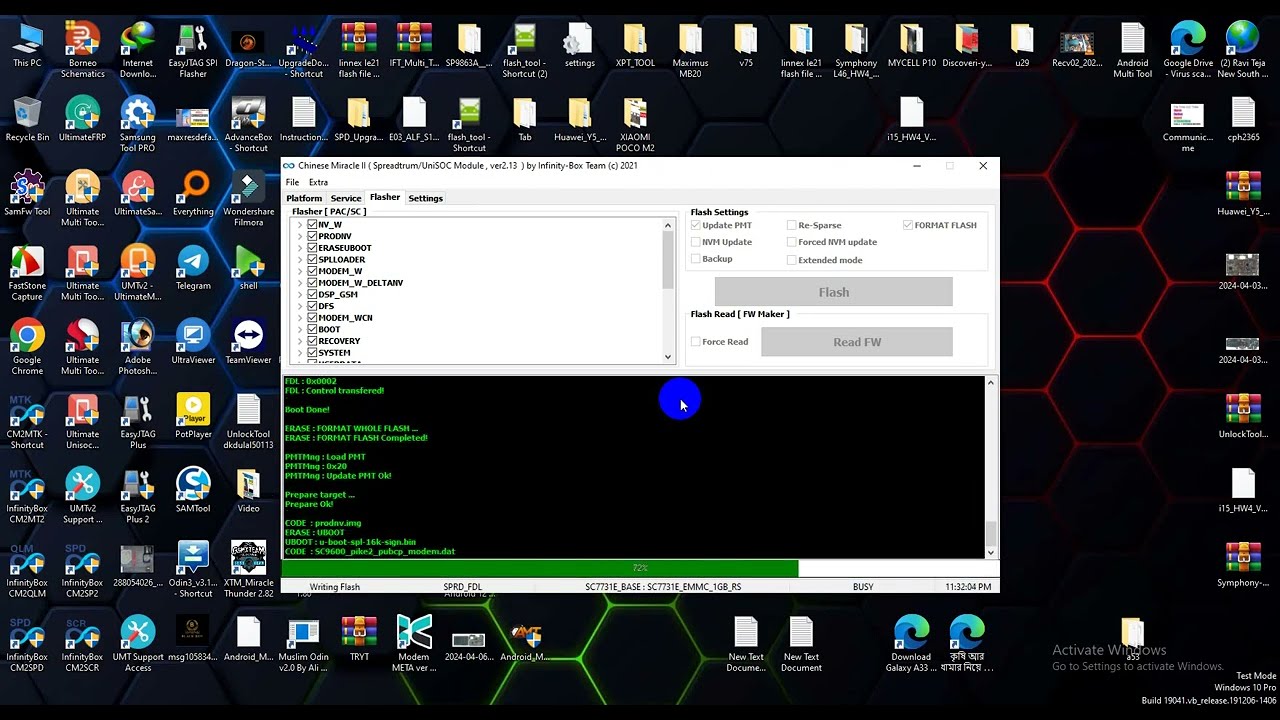This screenshot has width=1280, height=720.
Task: Open the PotPlayer desktop icon
Action: click(x=193, y=415)
